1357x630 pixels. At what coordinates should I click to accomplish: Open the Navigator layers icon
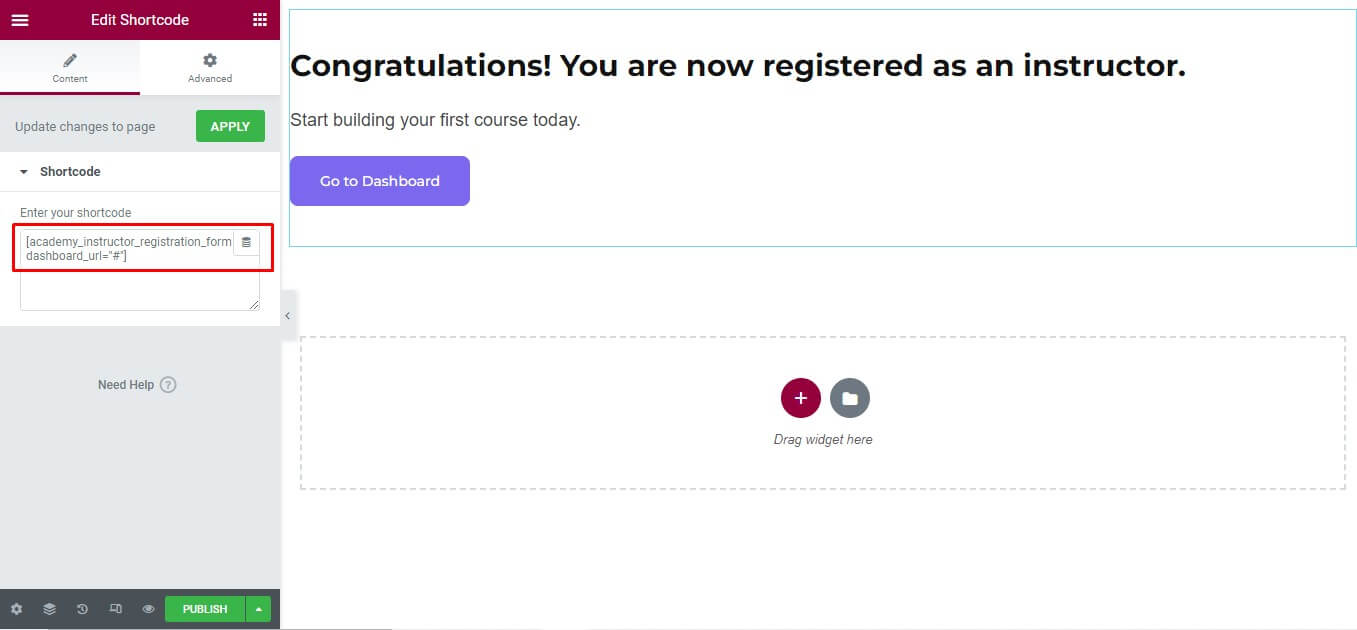[49, 609]
